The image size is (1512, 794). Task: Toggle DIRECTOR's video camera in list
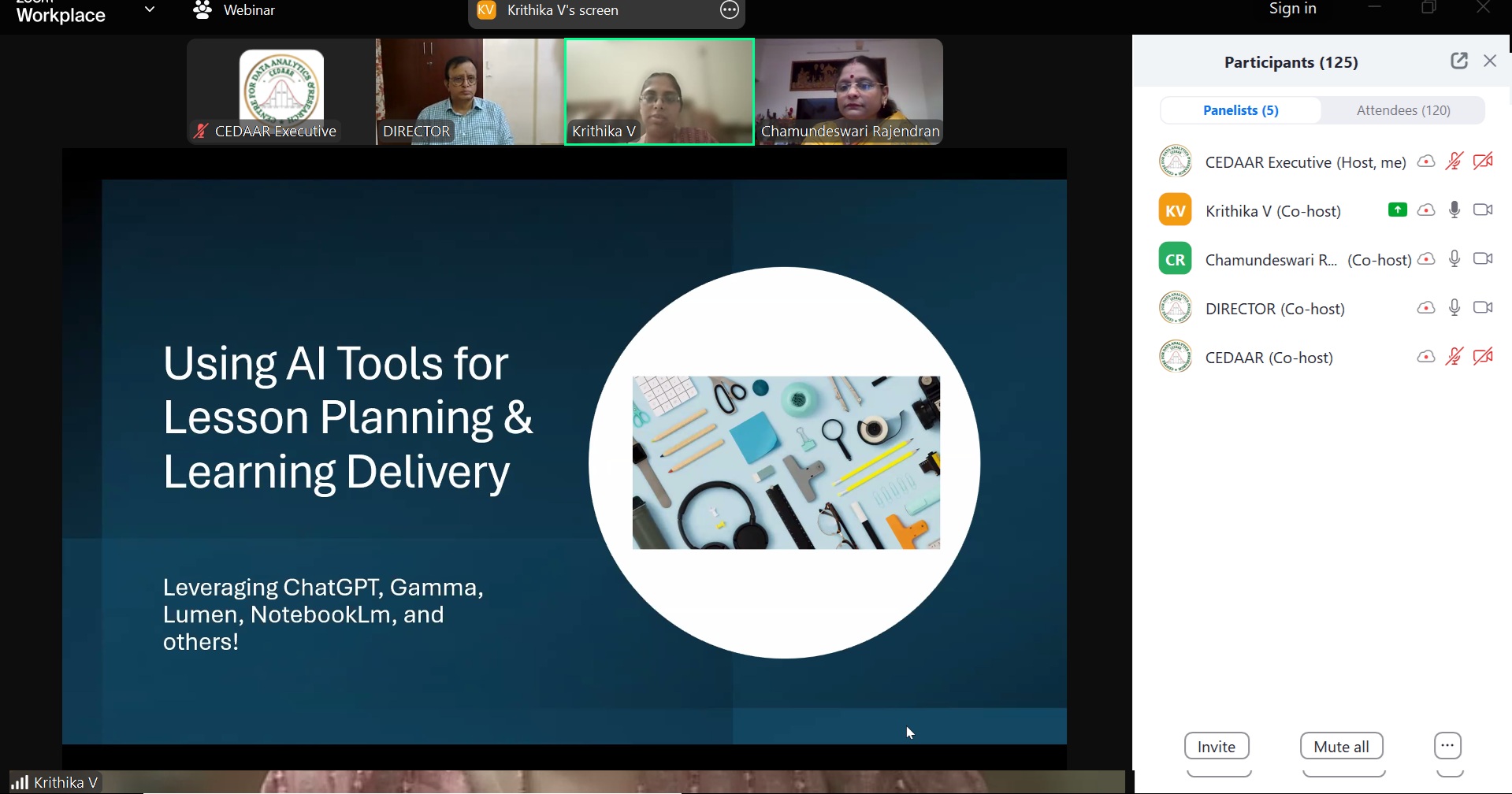tap(1483, 308)
